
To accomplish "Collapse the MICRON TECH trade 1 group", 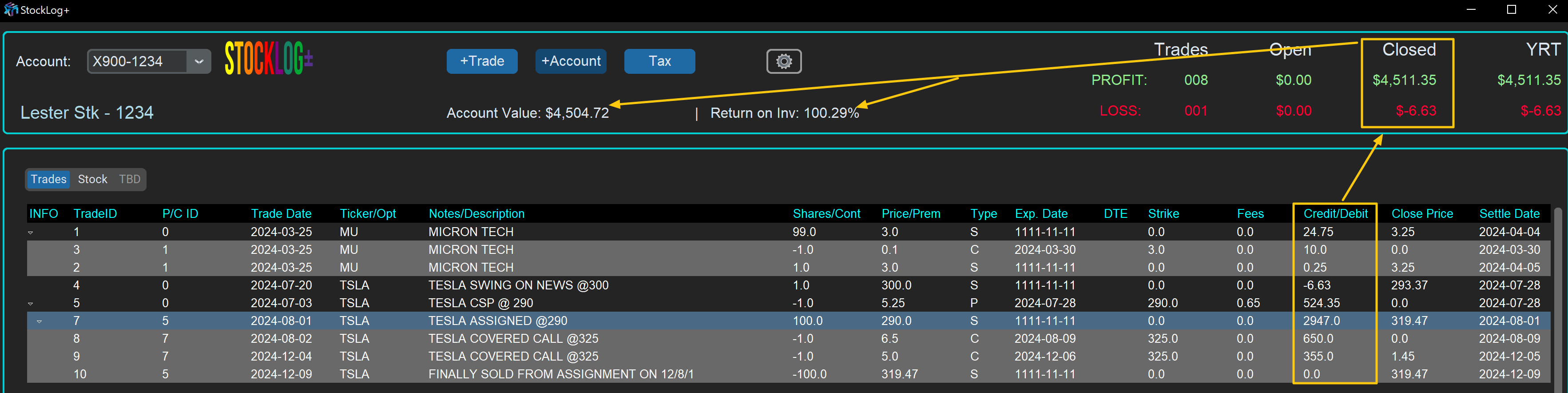I will click(31, 233).
